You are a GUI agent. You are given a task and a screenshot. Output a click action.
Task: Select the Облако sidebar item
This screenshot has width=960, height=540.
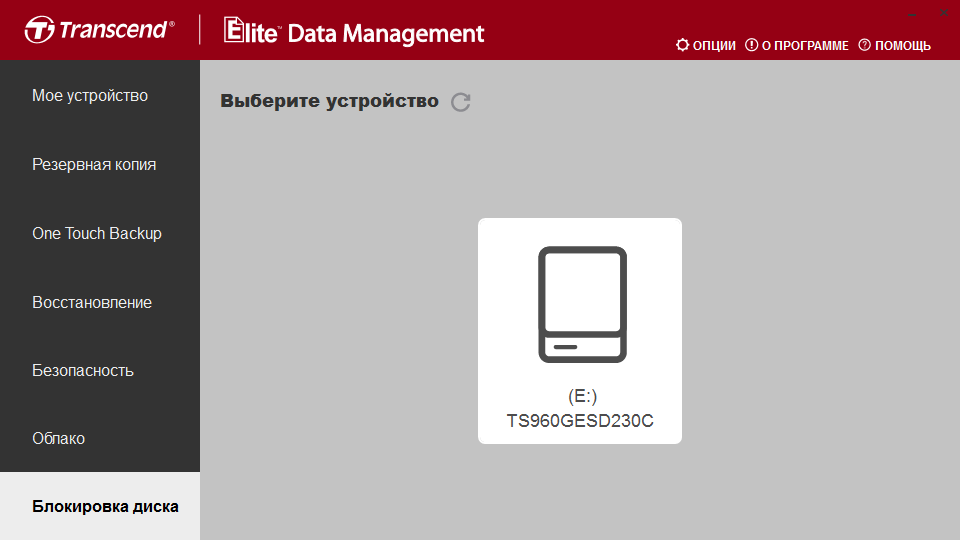[x=100, y=438]
